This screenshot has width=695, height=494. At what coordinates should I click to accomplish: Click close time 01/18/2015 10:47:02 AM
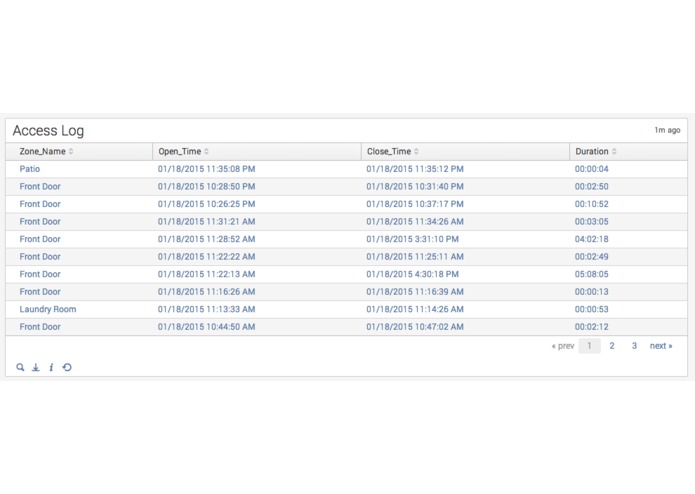click(x=415, y=327)
